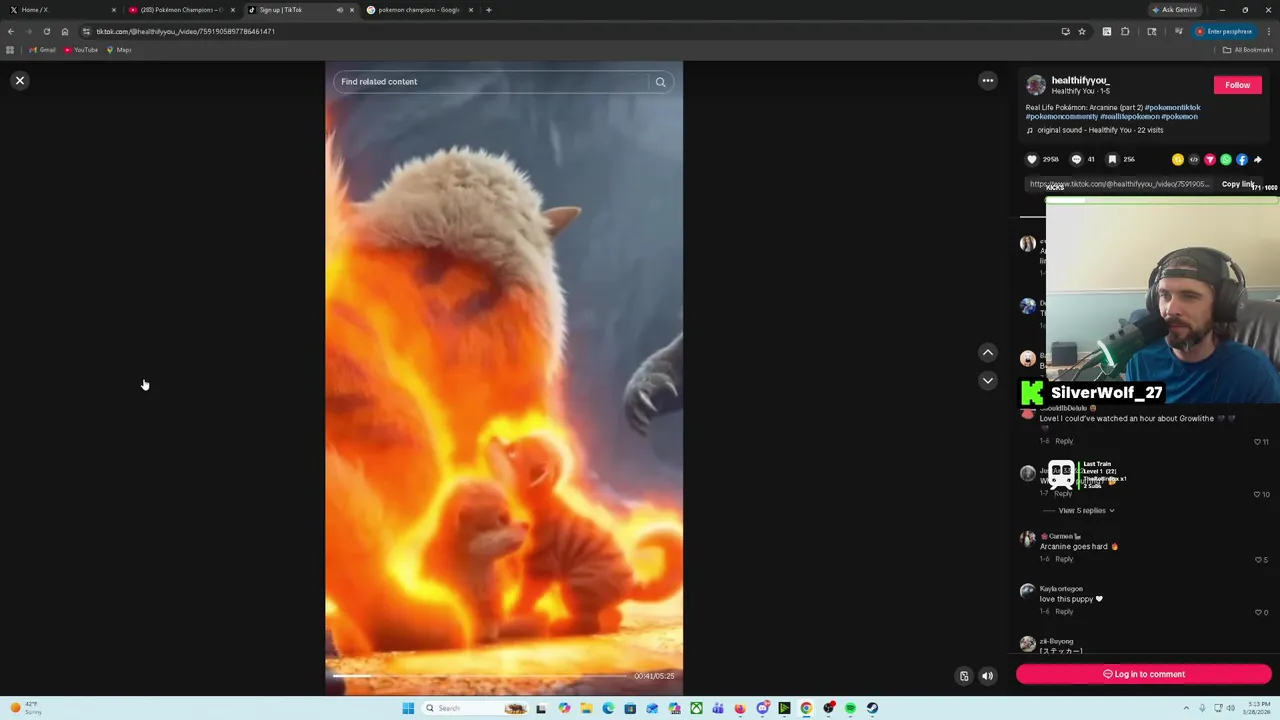The image size is (1280, 720).
Task: Open comments via speech bubble icon
Action: (x=1076, y=159)
